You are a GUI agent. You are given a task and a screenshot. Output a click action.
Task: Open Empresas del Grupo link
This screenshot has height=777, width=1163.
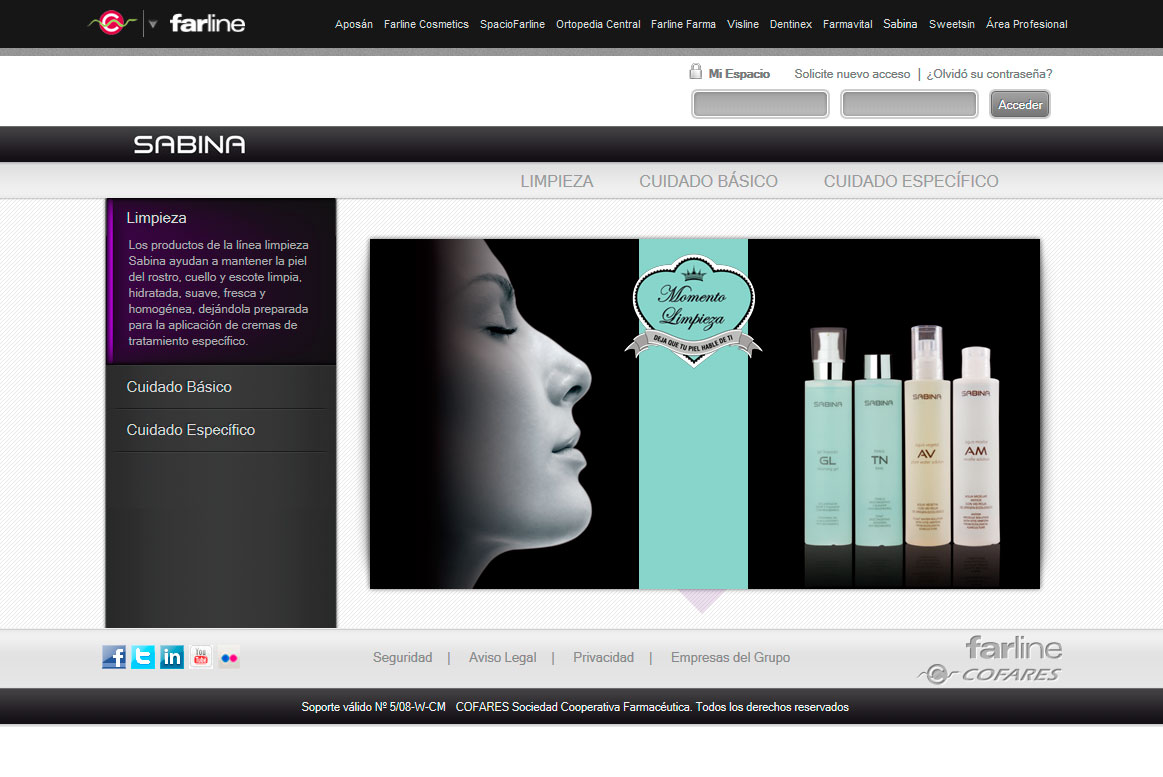pyautogui.click(x=730, y=657)
